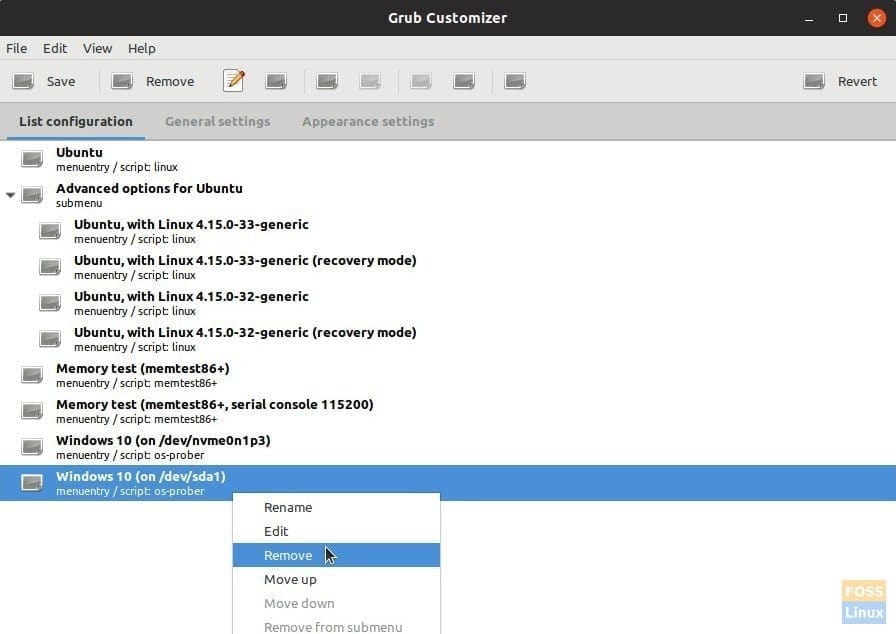Open the File menu
896x634 pixels.
coord(17,49)
